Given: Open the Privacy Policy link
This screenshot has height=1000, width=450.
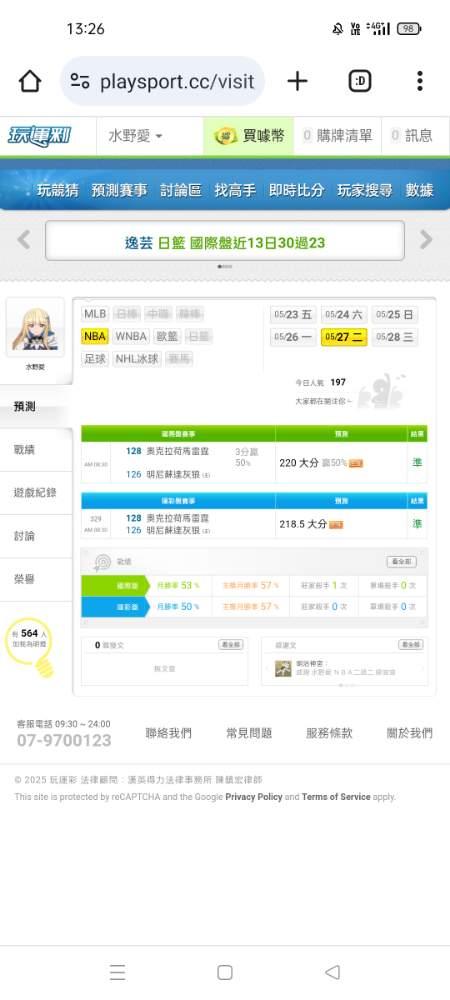Looking at the screenshot, I should pos(254,797).
